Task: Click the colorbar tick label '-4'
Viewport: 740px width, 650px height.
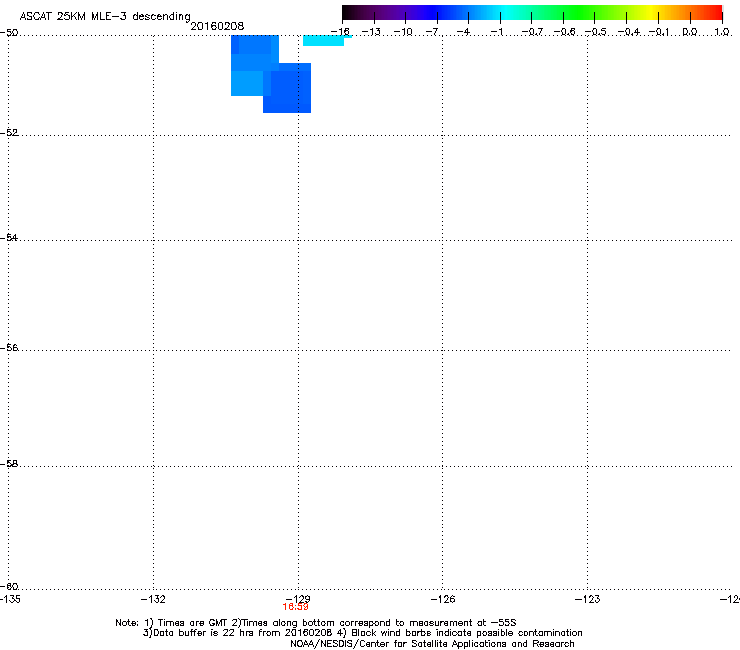Action: click(x=464, y=32)
